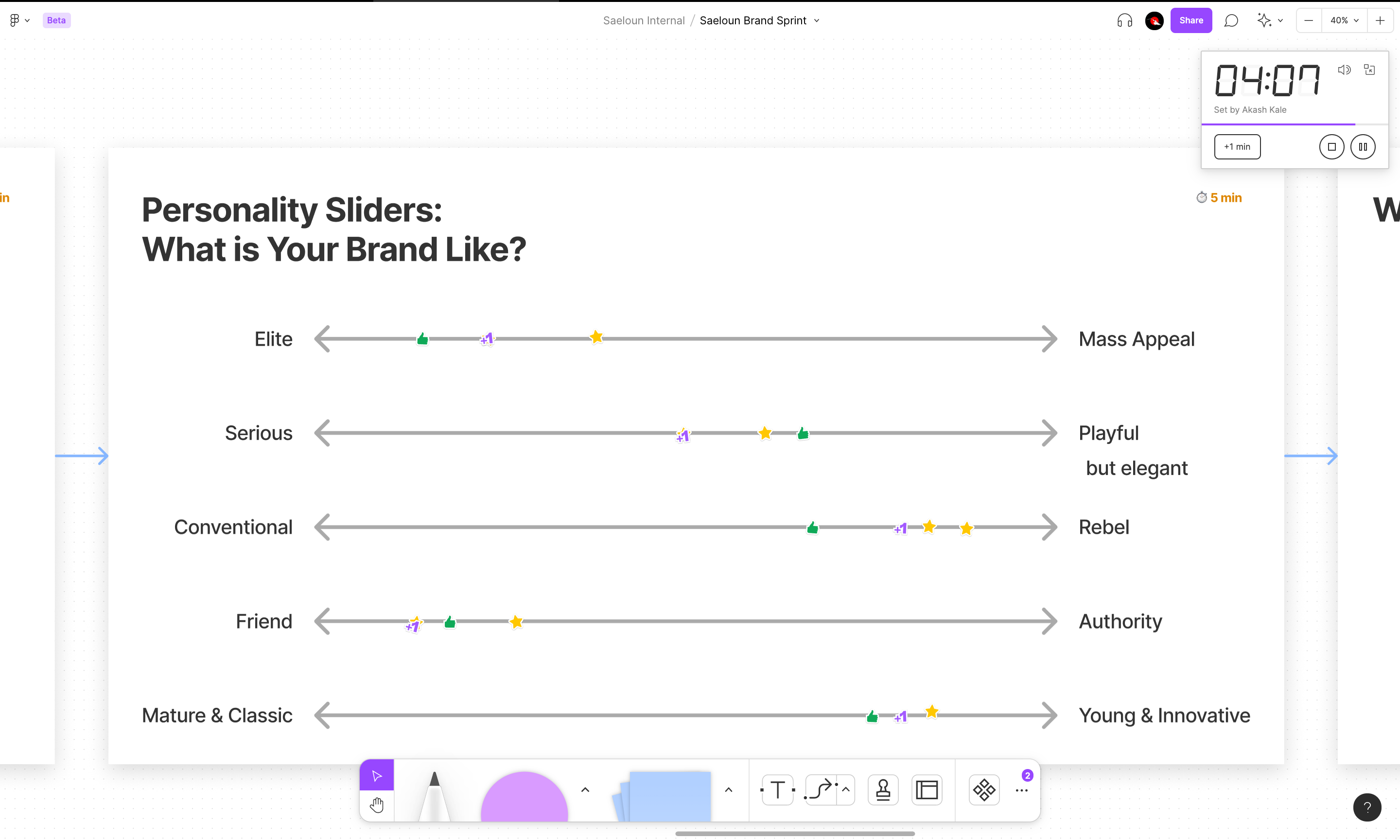
Task: Open the widgets and plugins icon
Action: point(984,789)
